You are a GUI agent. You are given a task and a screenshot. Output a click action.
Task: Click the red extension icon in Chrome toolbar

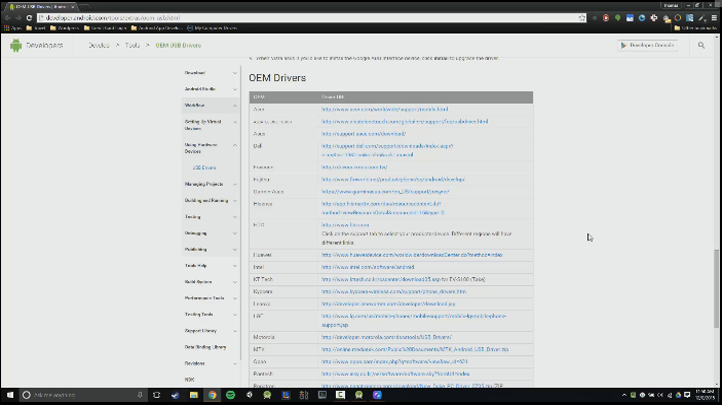pos(606,18)
